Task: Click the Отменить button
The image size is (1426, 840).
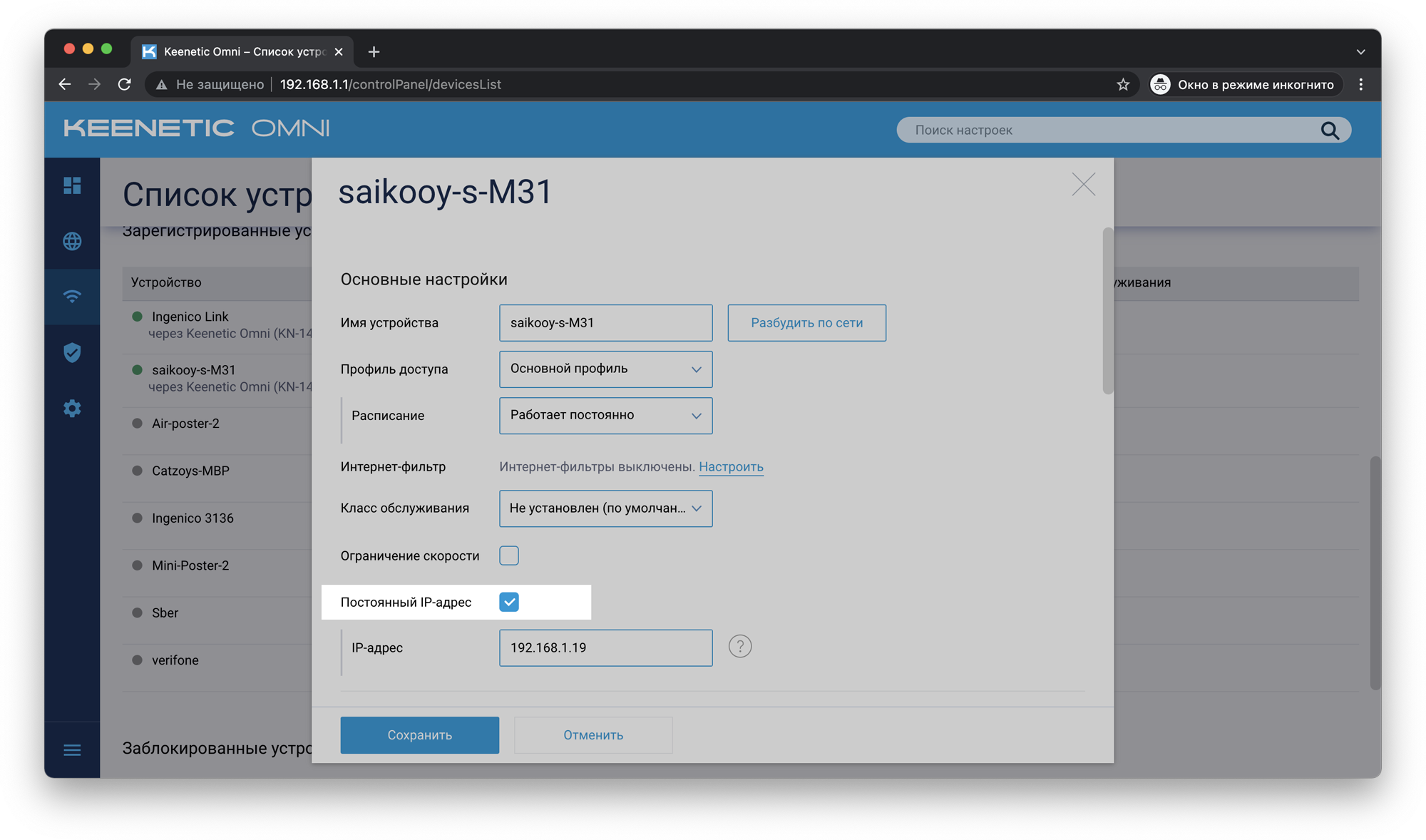Action: [x=593, y=734]
